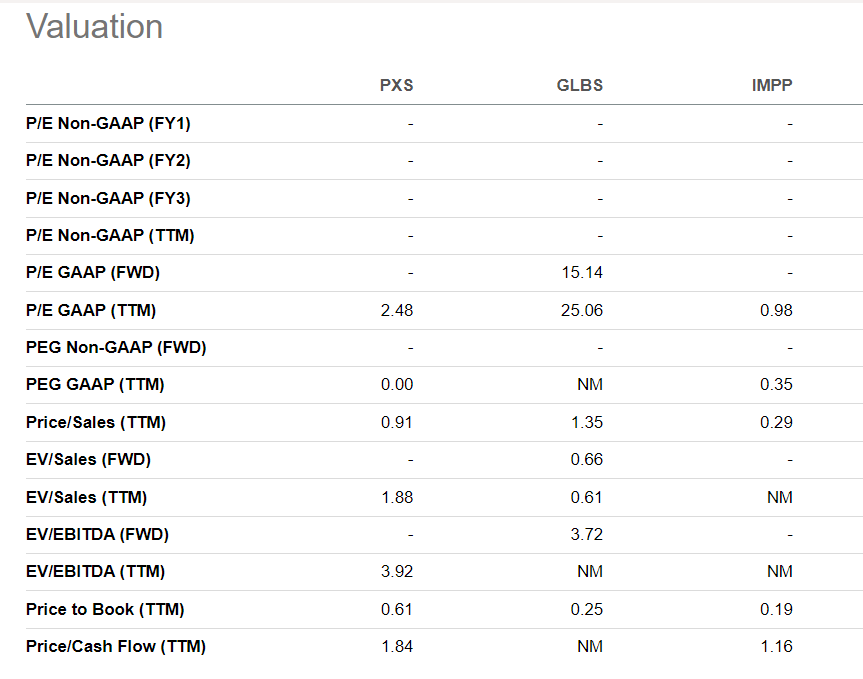863x679 pixels.
Task: Click the P/E GAAP (FWD) row label
Action: coord(93,273)
